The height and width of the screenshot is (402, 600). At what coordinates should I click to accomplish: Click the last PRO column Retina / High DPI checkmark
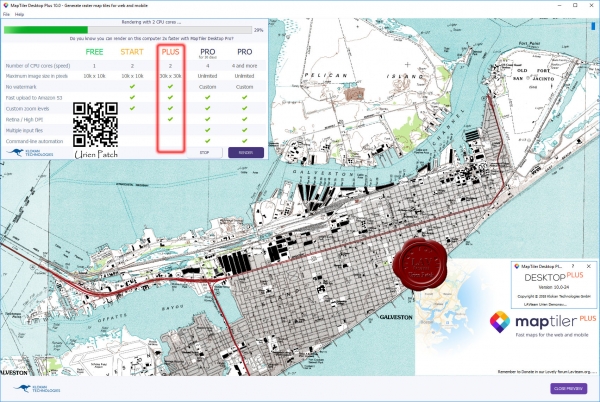(245, 119)
